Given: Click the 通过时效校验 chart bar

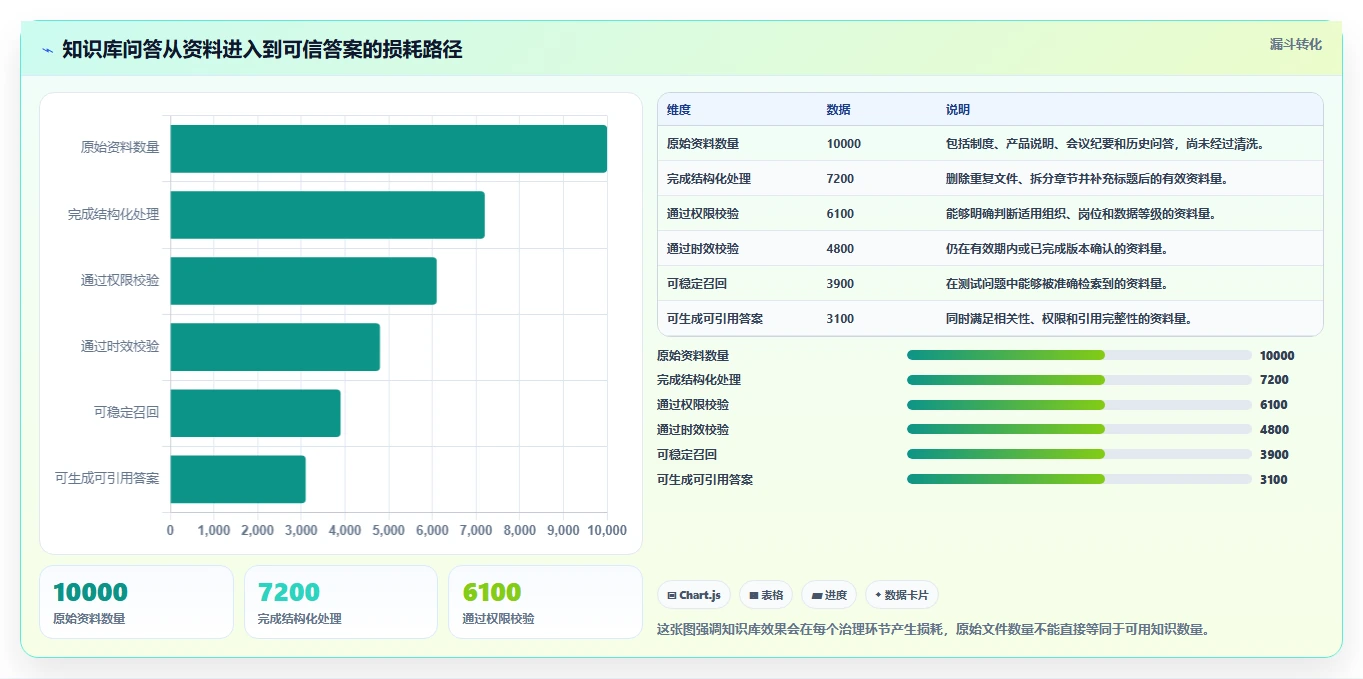Looking at the screenshot, I should pyautogui.click(x=275, y=347).
